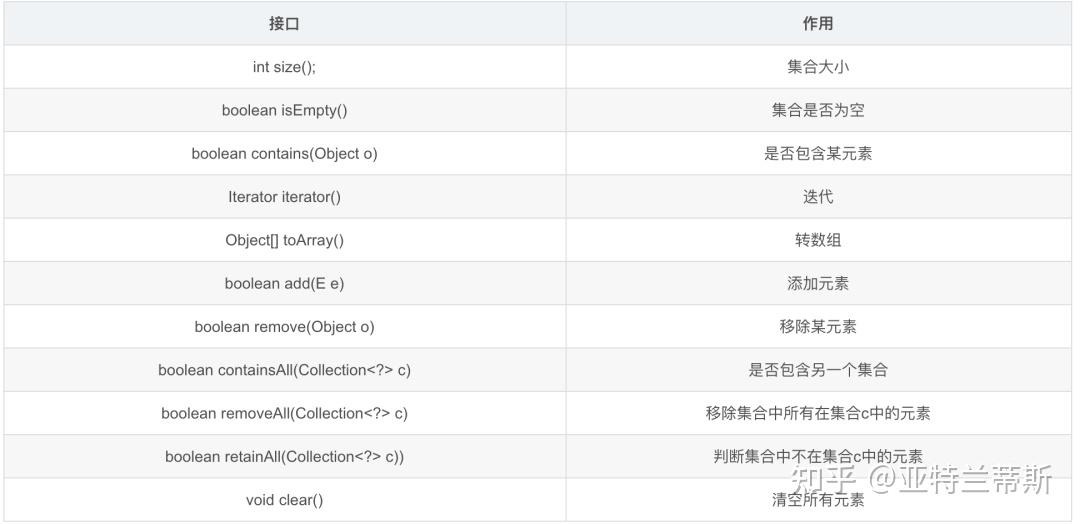
Task: Select the 转数组 description cell
Action: coord(818,240)
